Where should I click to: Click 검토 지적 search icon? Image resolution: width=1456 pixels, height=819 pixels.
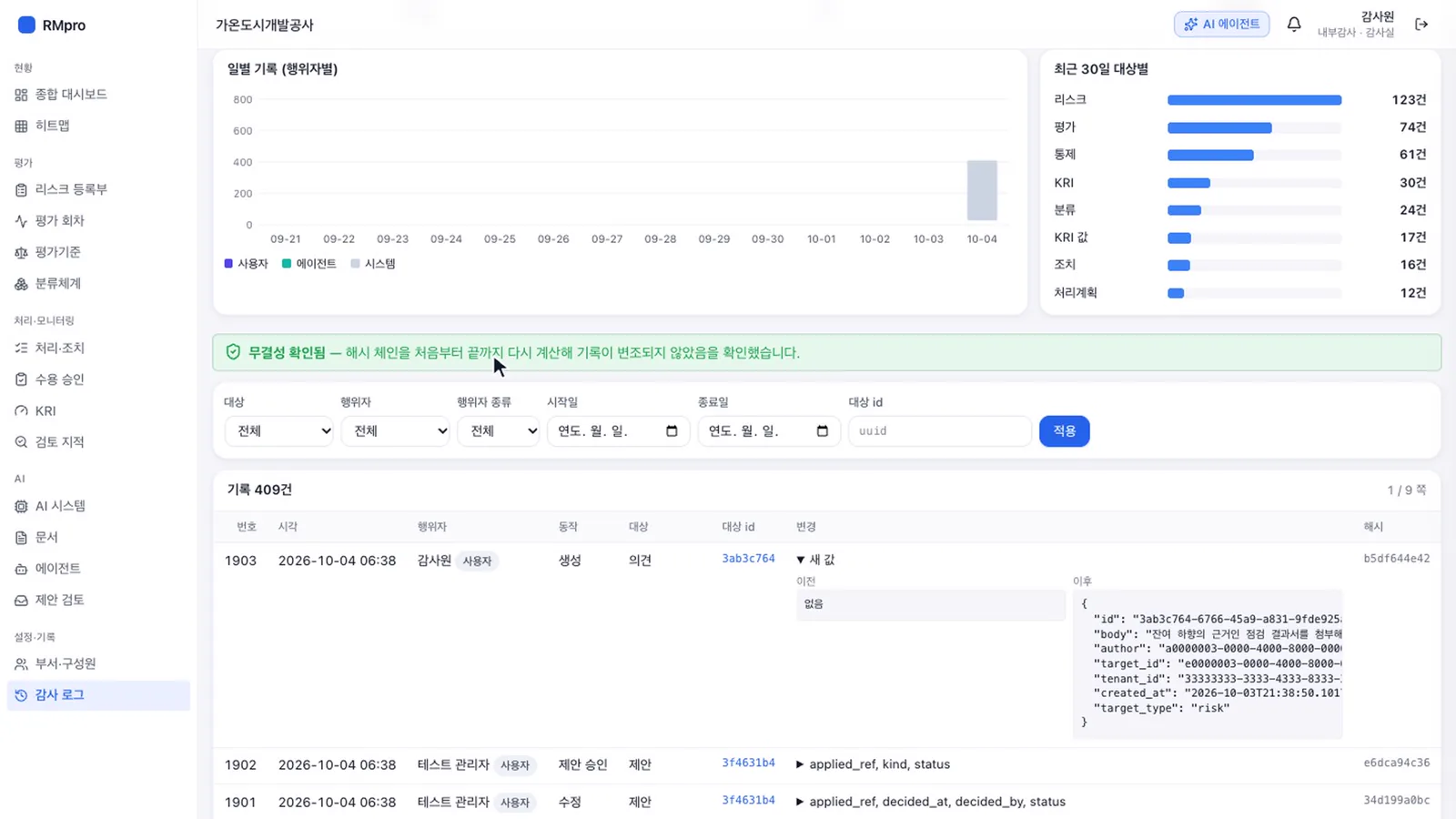click(x=21, y=442)
